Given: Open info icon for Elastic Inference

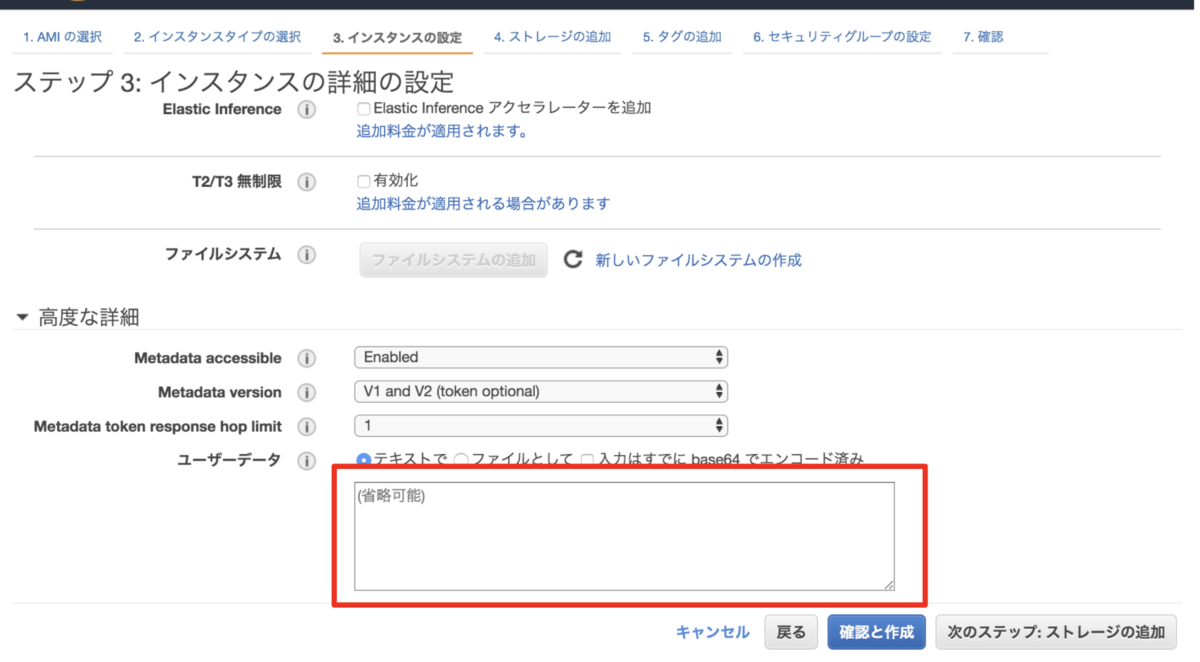Looking at the screenshot, I should 307,109.
